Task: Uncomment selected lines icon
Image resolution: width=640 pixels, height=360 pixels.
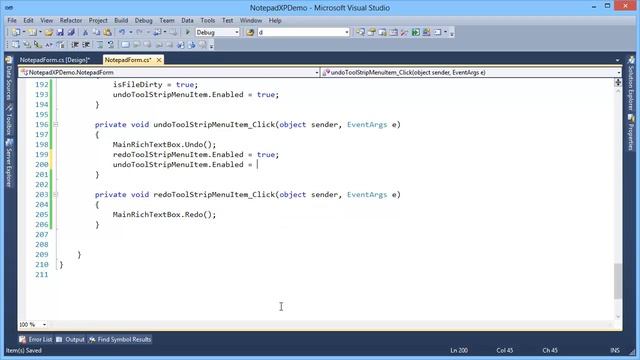Action: (111, 44)
